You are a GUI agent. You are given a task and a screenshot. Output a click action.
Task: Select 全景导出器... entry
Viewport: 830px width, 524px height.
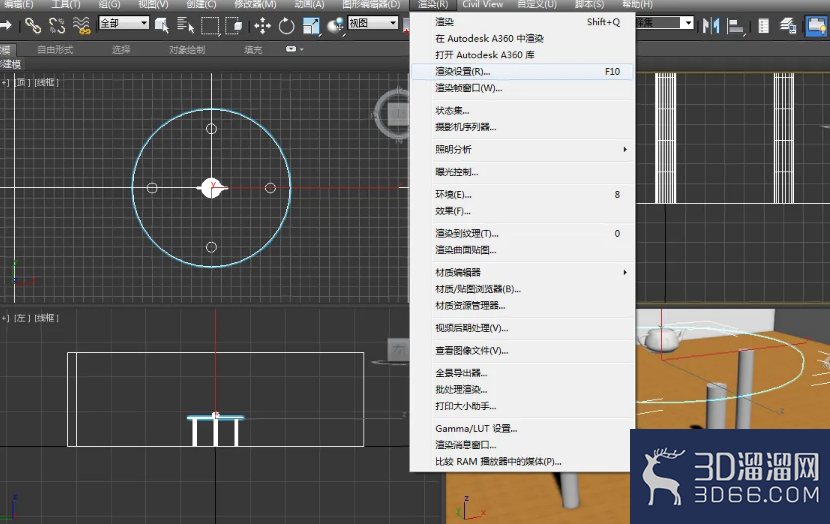(x=522, y=373)
